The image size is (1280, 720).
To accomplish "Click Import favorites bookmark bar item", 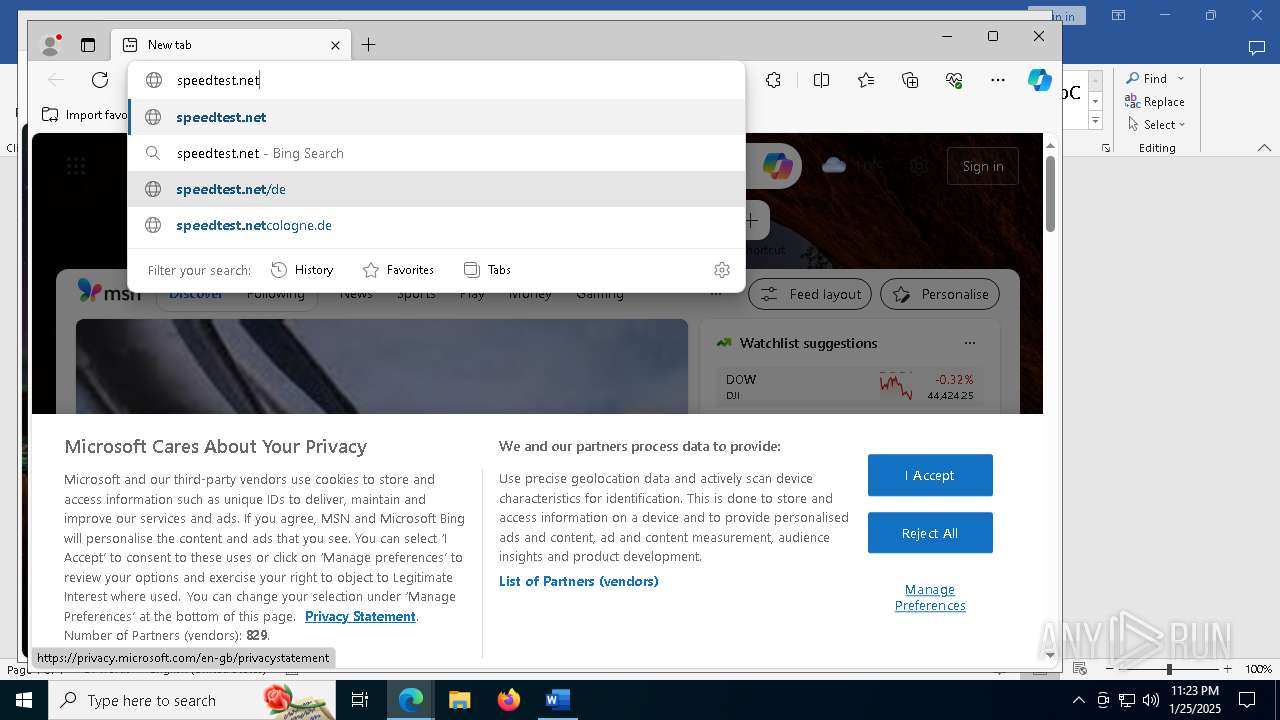I will pos(86,115).
